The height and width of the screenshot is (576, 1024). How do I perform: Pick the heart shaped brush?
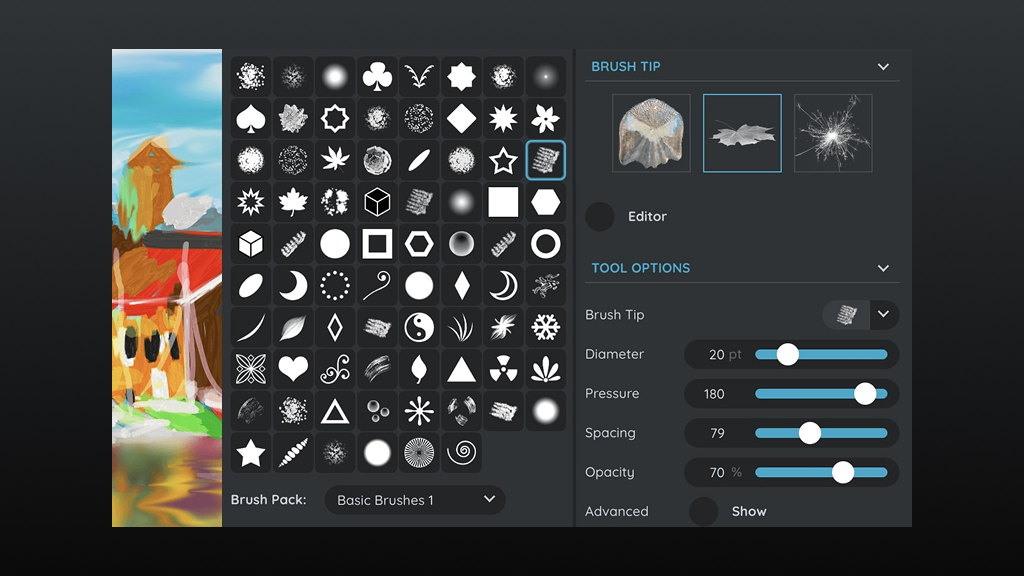(x=292, y=369)
